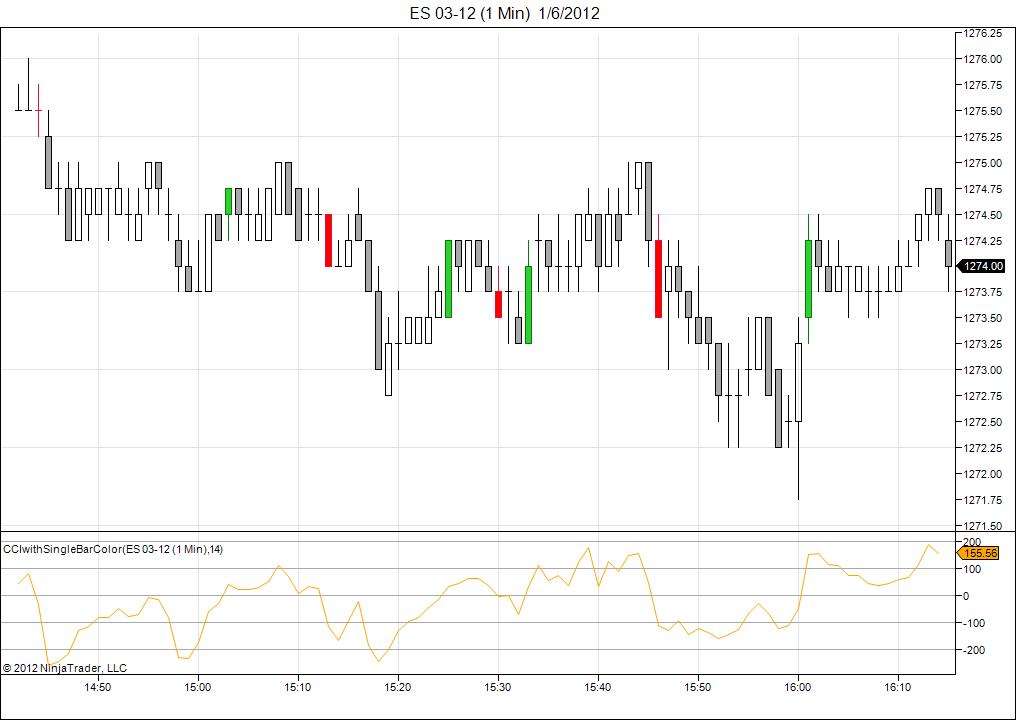The width and height of the screenshot is (1016, 720).
Task: Click price label 1274.50
Action: [984, 215]
